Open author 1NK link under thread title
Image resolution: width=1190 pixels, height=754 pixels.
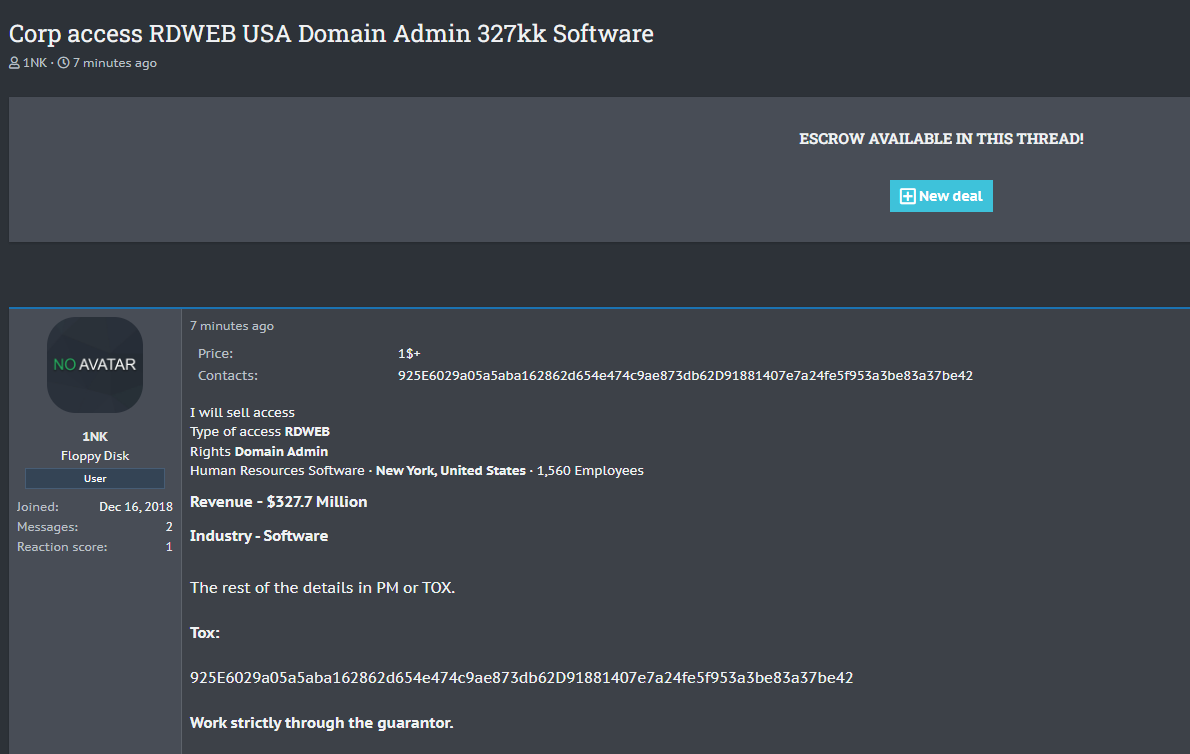(x=34, y=63)
